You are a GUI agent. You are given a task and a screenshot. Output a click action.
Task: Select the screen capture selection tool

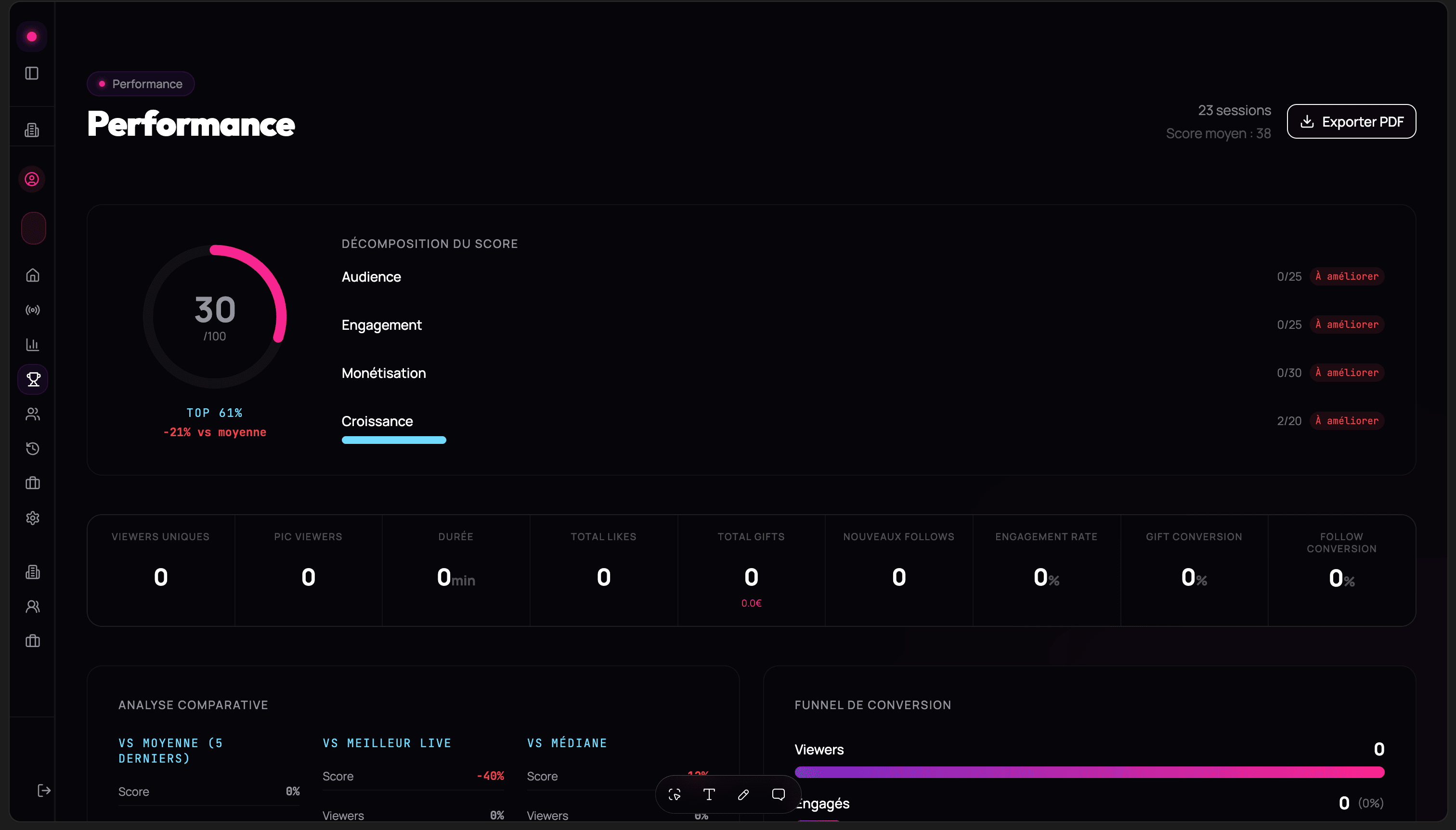click(x=675, y=794)
